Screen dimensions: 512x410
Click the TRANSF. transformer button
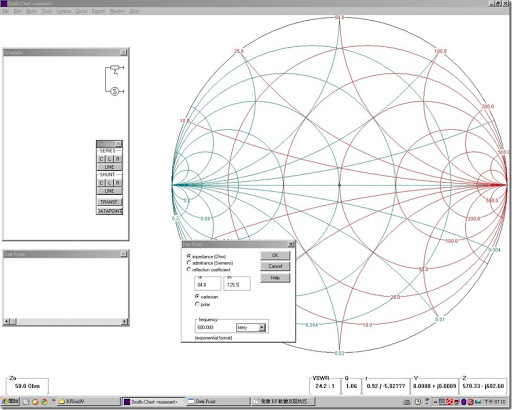click(109, 202)
